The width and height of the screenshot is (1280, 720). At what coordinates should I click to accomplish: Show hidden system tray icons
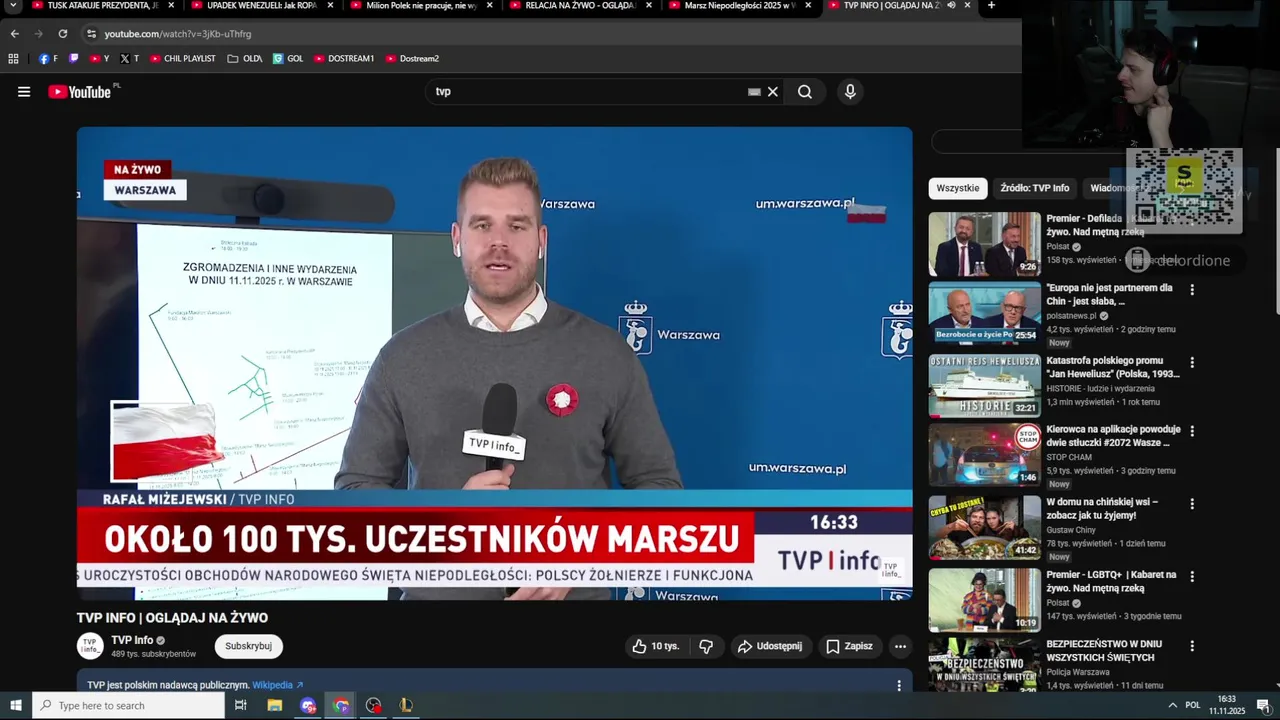1172,705
